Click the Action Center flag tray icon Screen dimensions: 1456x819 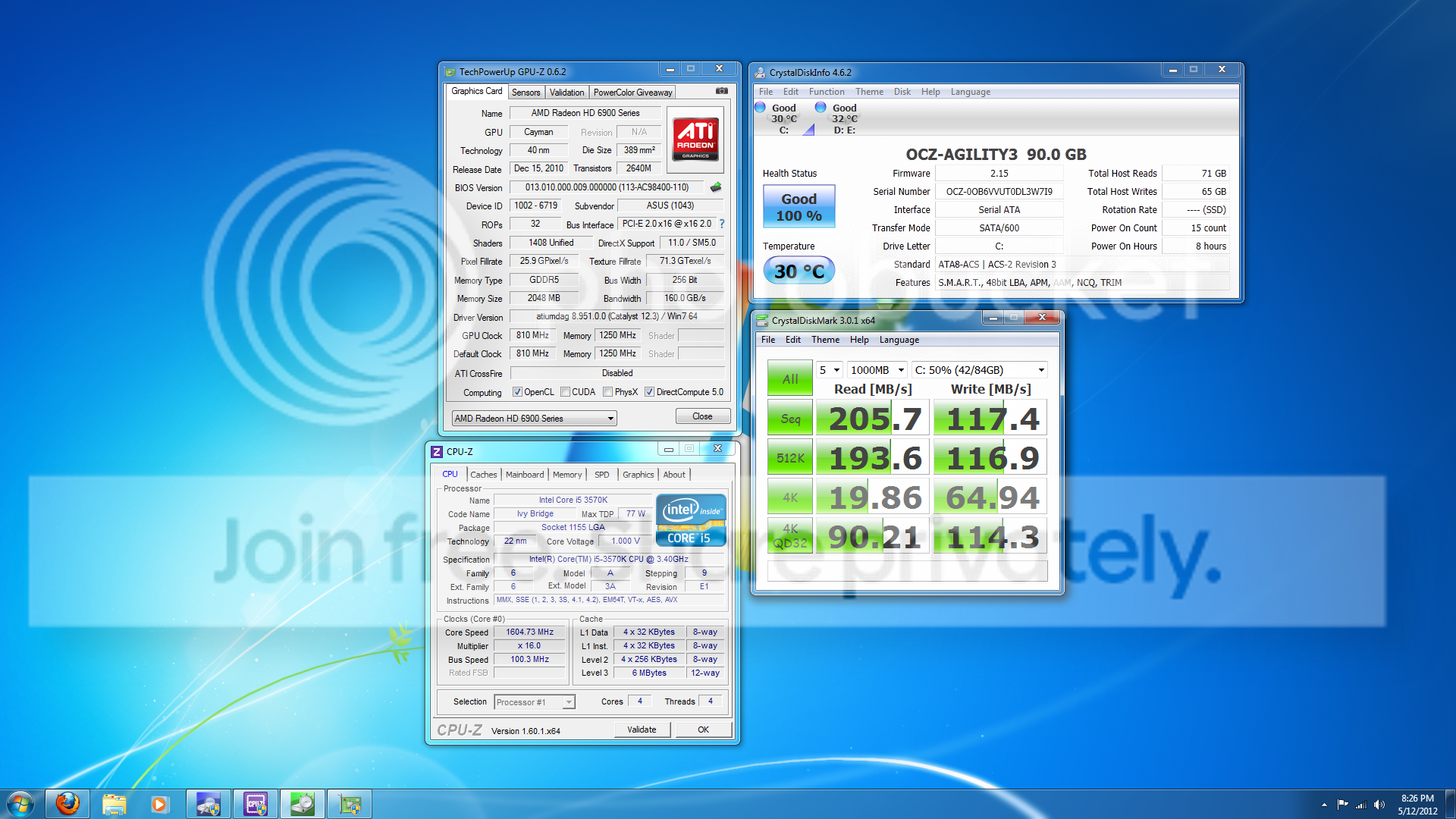pos(1343,805)
